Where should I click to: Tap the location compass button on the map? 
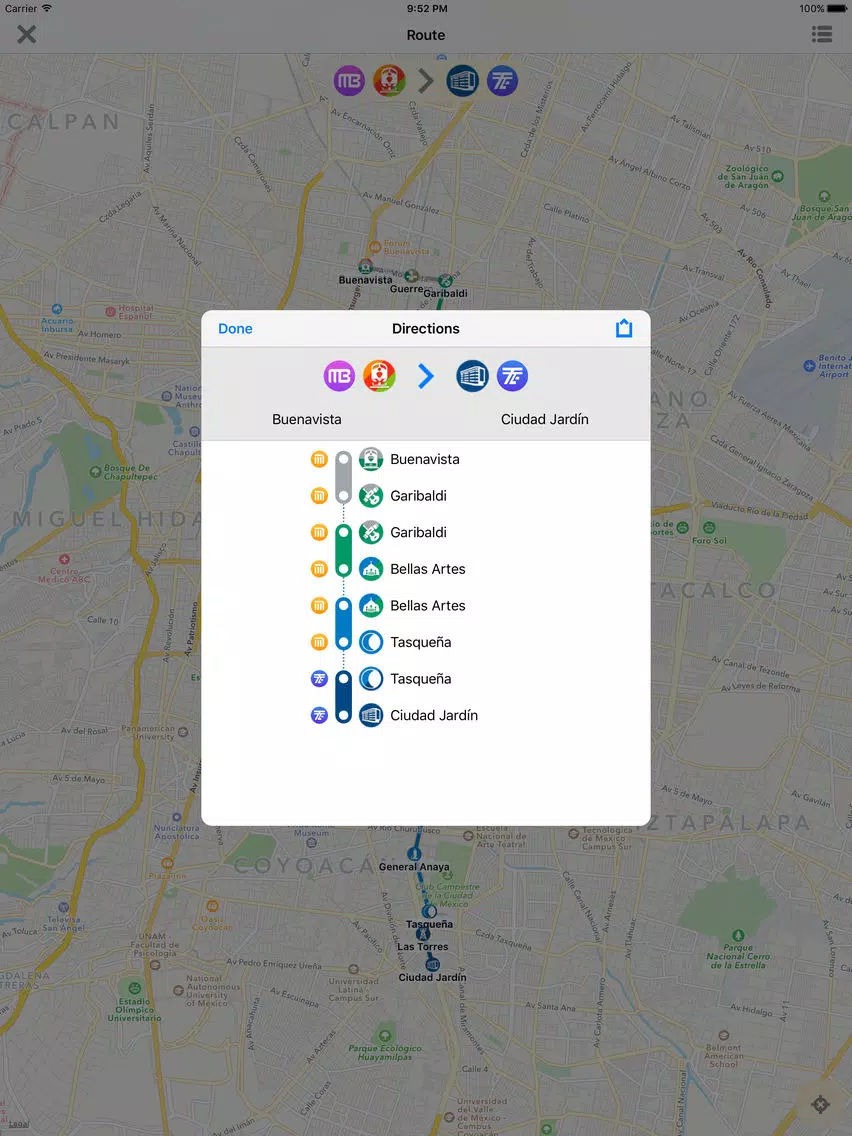tap(820, 1105)
